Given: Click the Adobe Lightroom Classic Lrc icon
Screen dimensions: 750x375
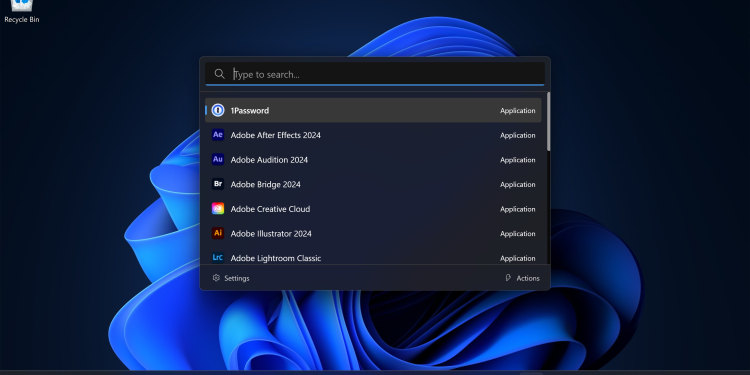Looking at the screenshot, I should (218, 258).
